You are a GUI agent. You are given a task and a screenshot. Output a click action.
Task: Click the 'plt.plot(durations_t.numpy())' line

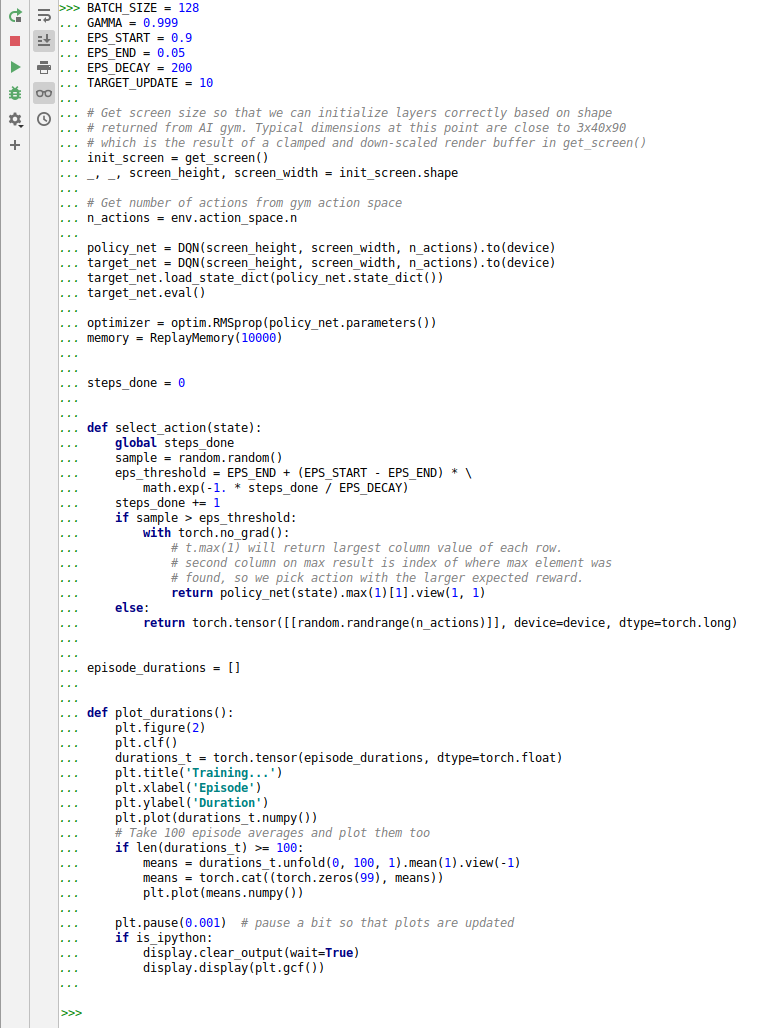click(x=216, y=819)
